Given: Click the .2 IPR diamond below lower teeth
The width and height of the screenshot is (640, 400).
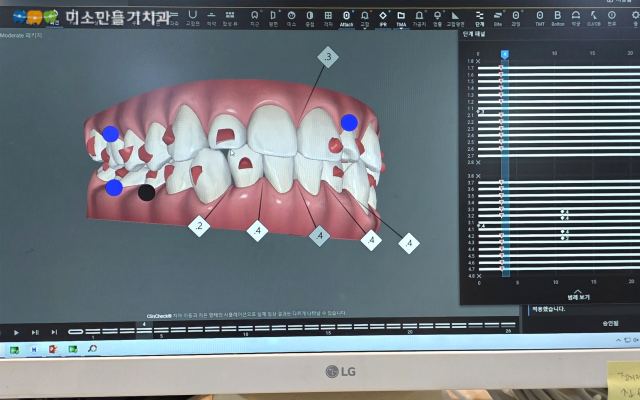Looking at the screenshot, I should pyautogui.click(x=199, y=226).
